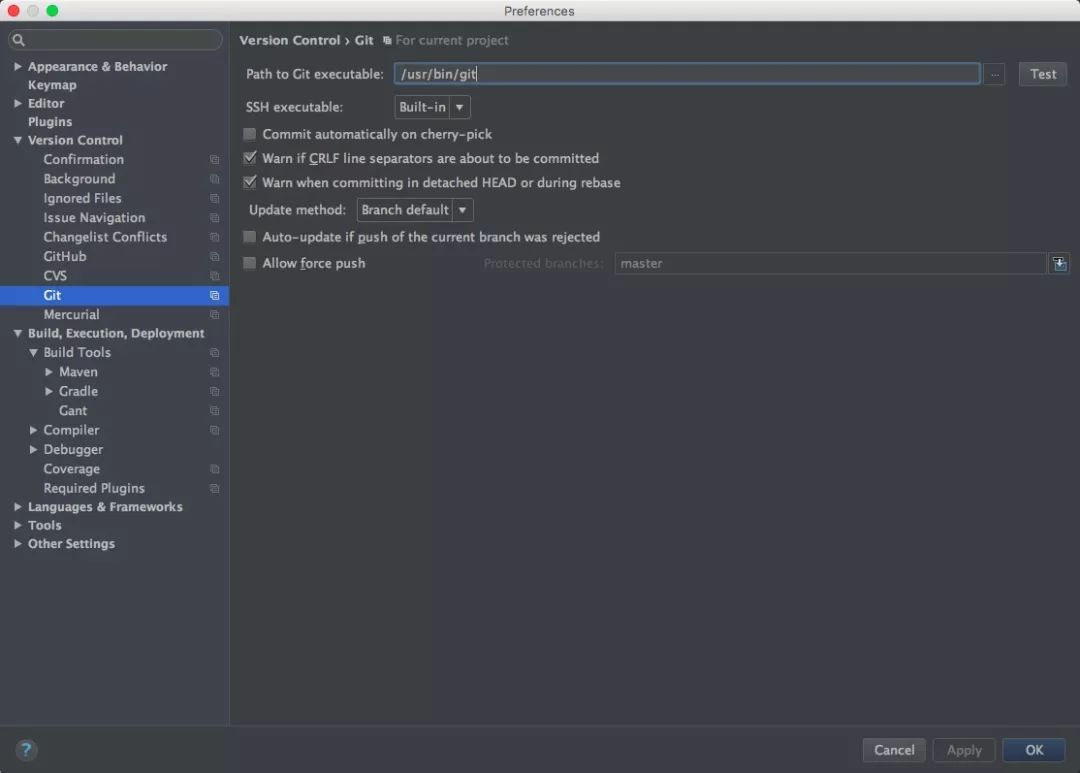Click project-level icon on selected Git row
The image size is (1080, 773).
[x=214, y=296]
